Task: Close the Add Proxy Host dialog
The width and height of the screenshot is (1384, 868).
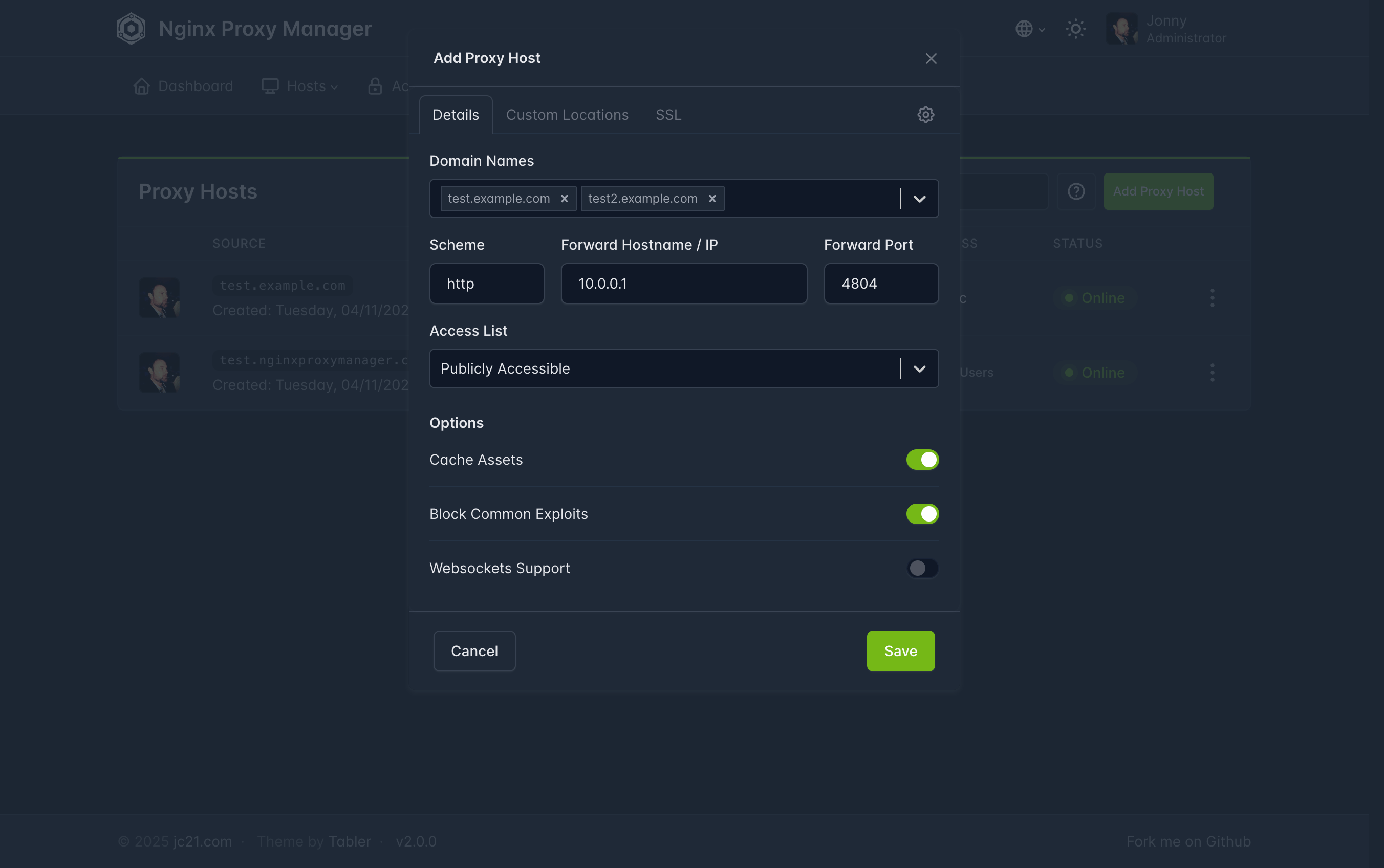Action: point(931,58)
